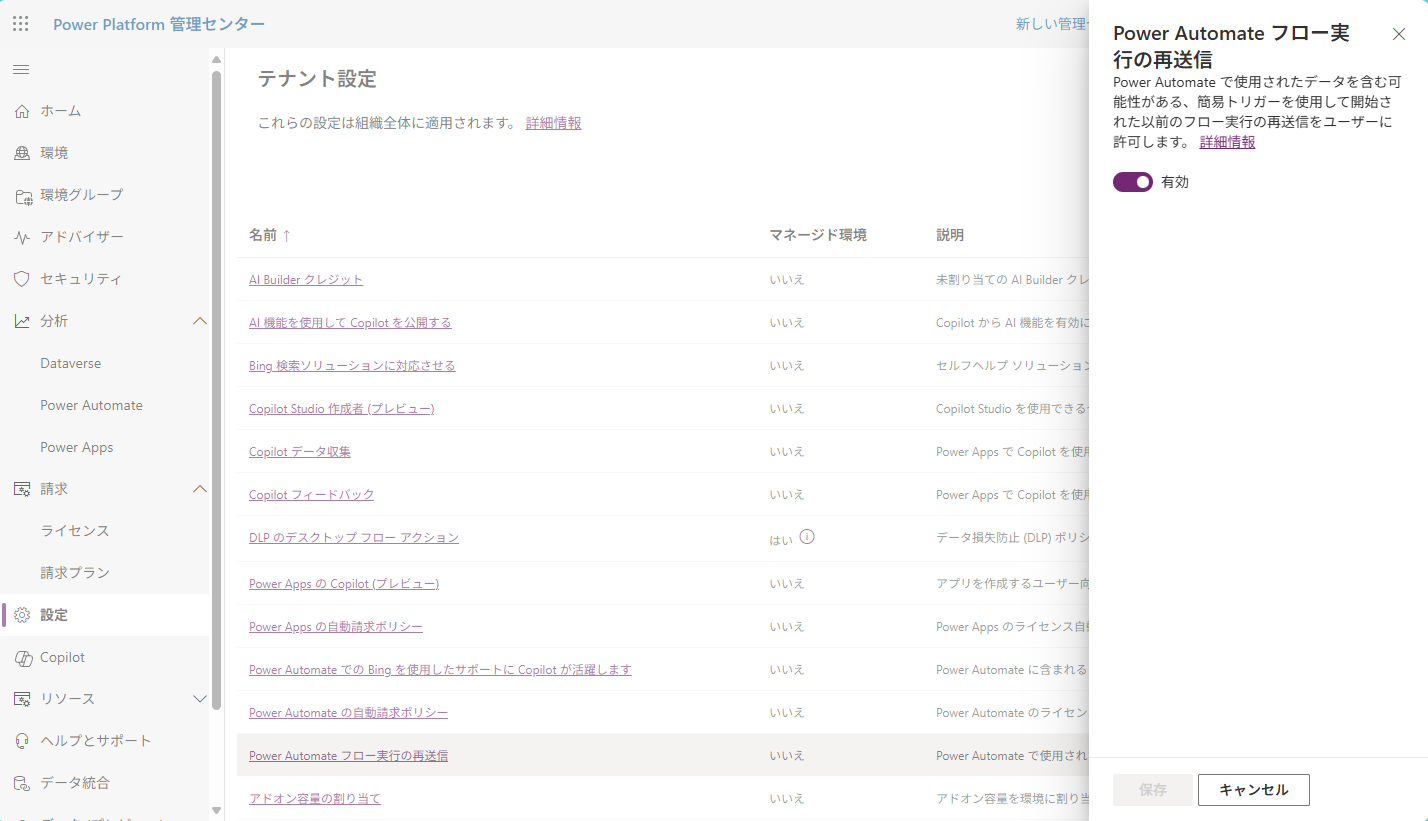Open the app launcher waffle icon

pos(20,24)
